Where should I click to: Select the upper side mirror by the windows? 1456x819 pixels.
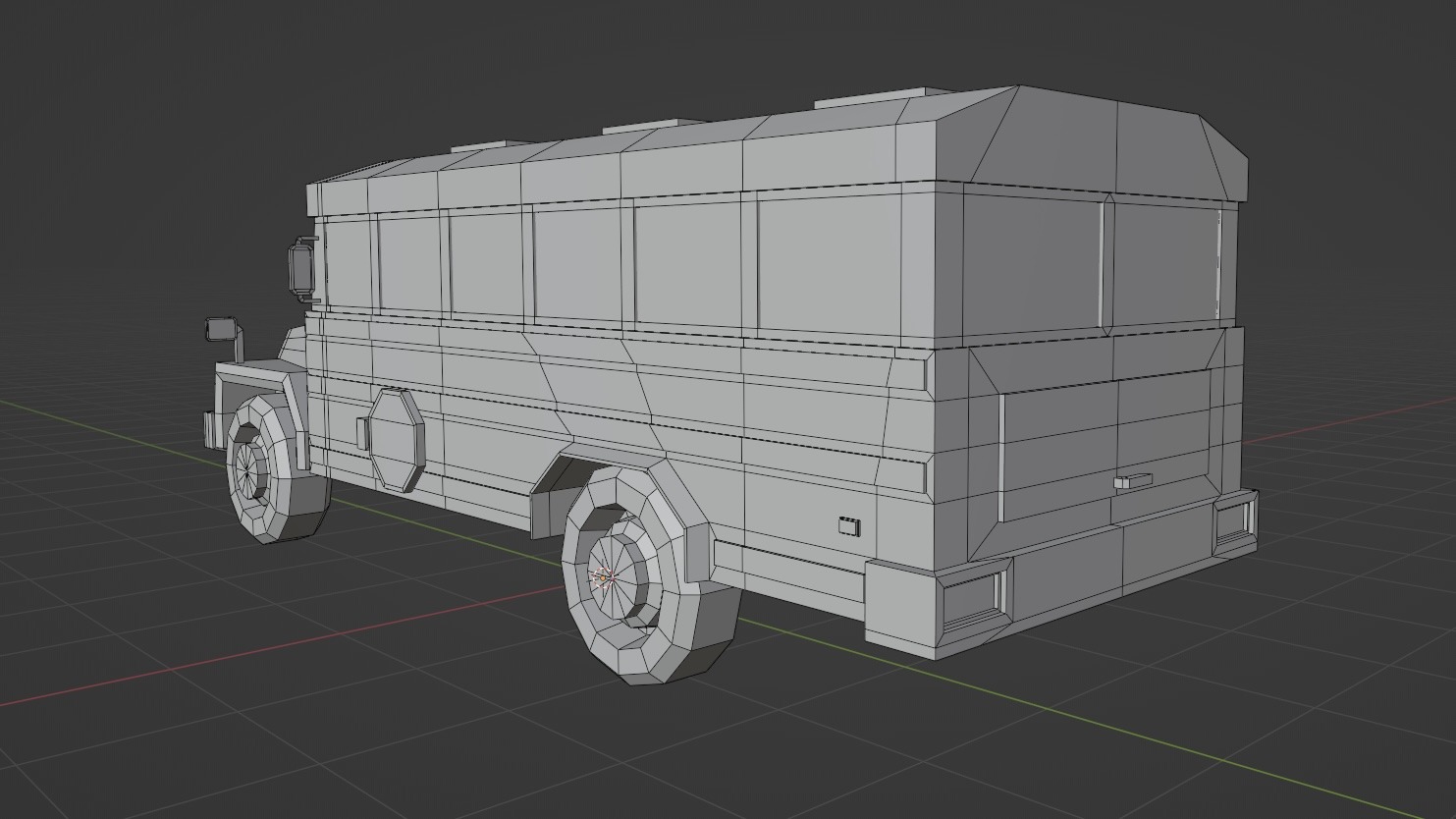(x=303, y=268)
